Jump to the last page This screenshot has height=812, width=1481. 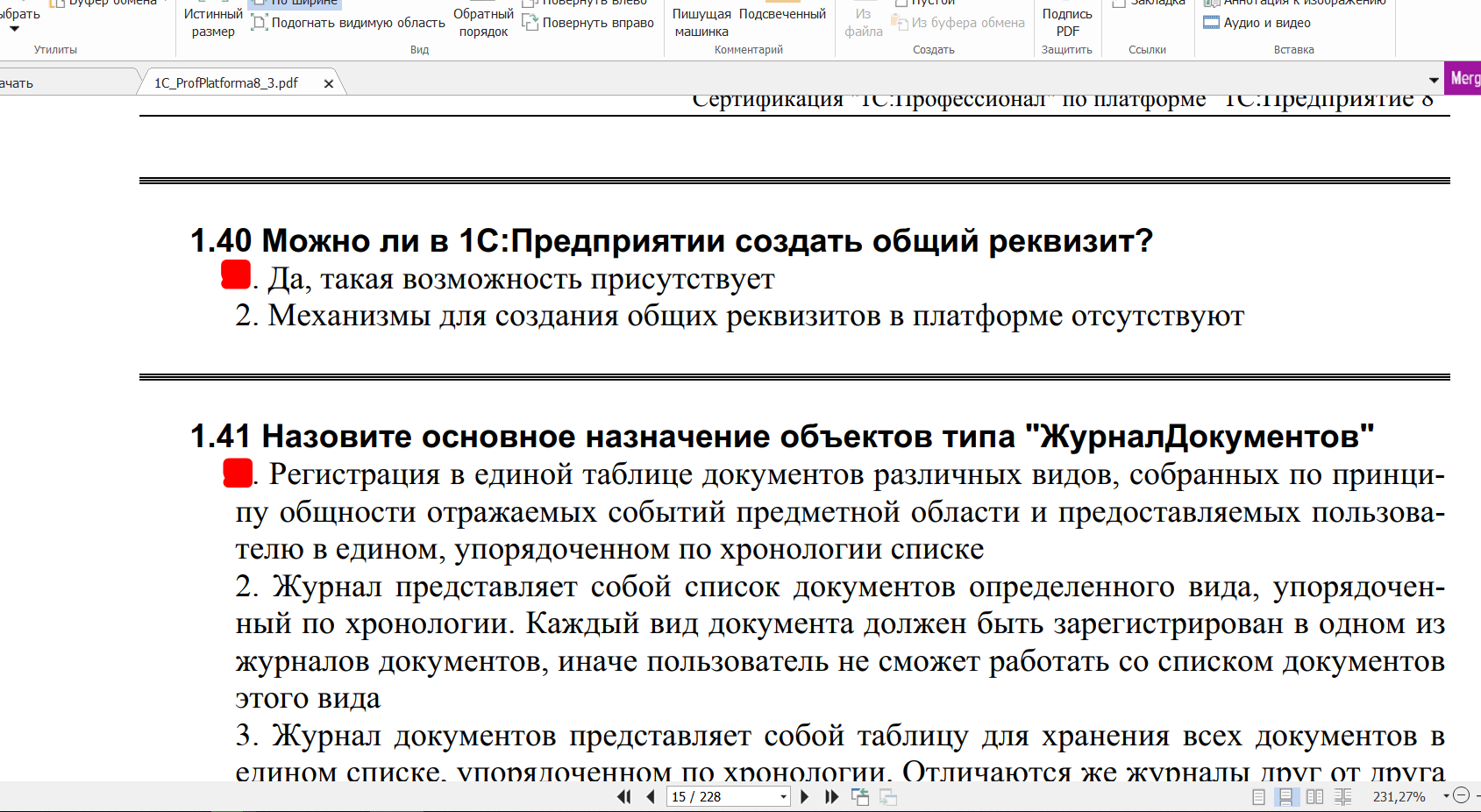point(831,796)
